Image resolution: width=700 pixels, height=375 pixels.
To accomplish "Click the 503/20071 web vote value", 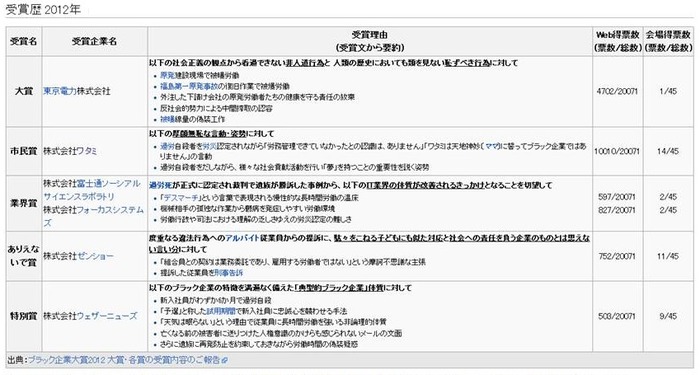I will tap(618, 316).
